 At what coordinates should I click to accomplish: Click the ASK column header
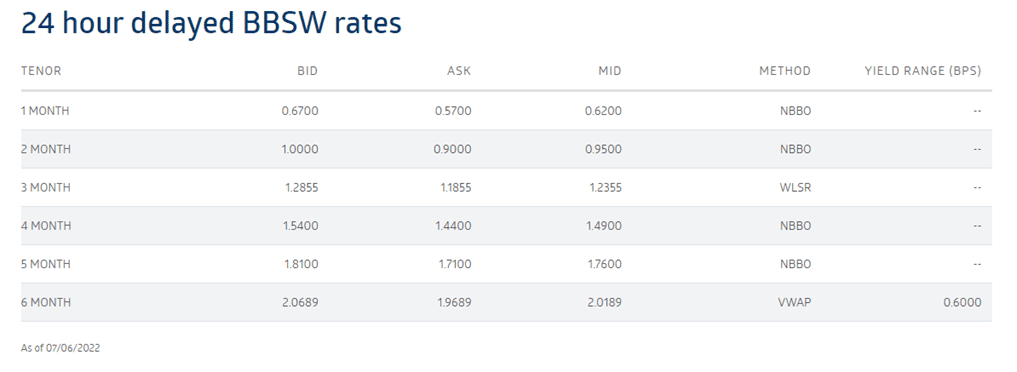pos(461,71)
